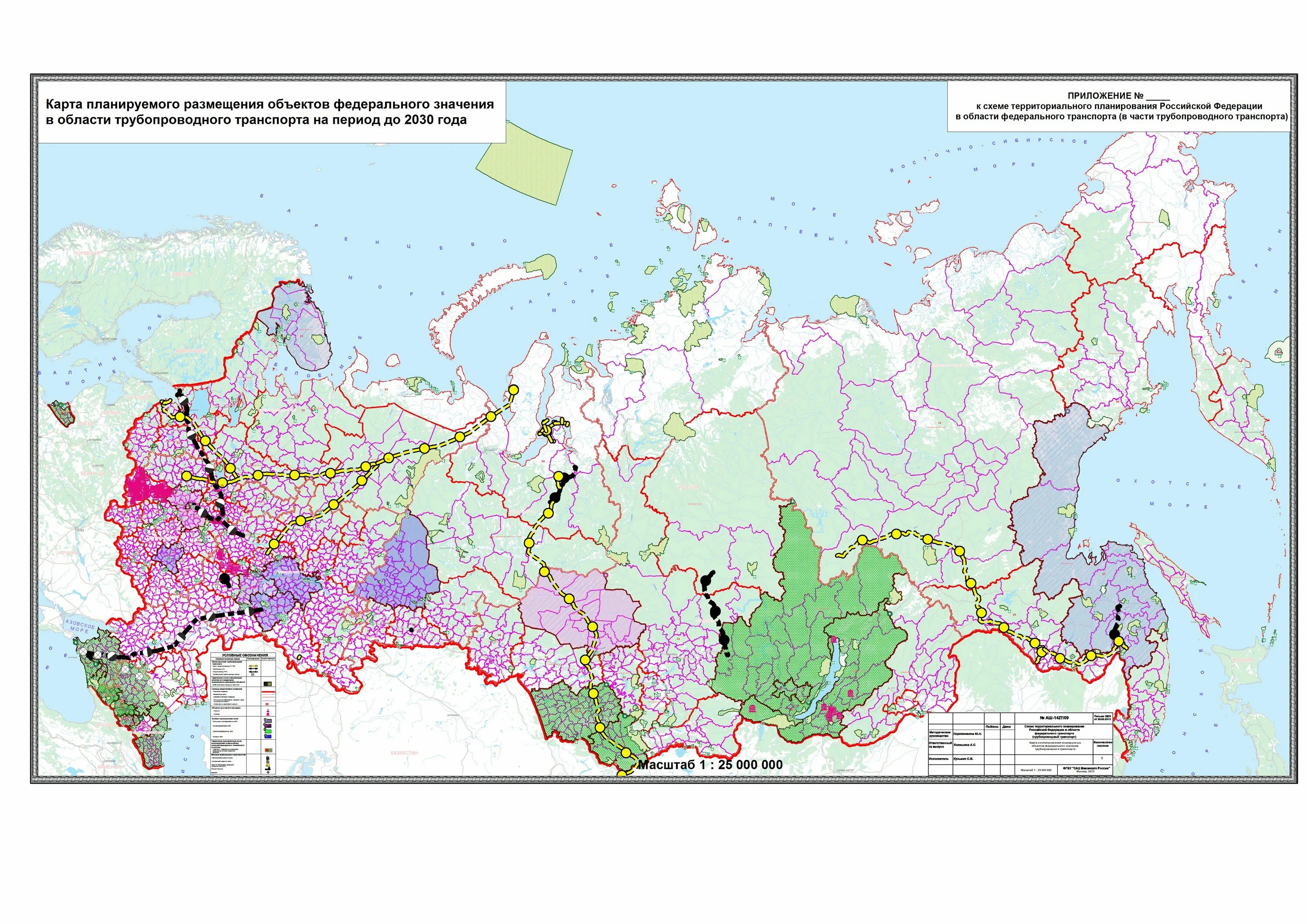The image size is (1307, 924).
Task: Click the crossed-circle pumping station legend symbol
Action: [253, 675]
